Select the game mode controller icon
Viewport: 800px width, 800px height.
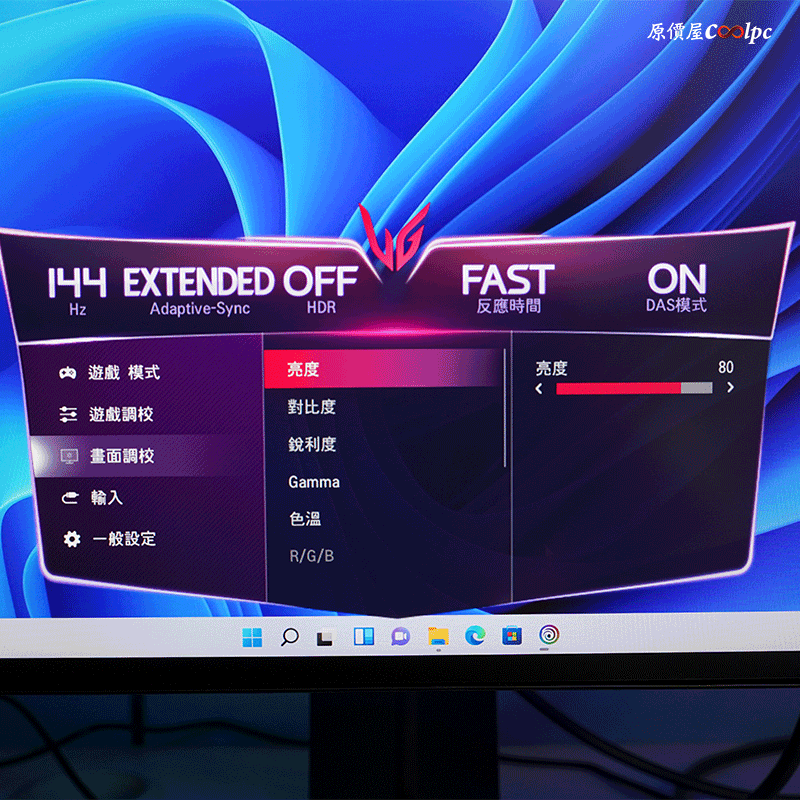click(x=67, y=373)
